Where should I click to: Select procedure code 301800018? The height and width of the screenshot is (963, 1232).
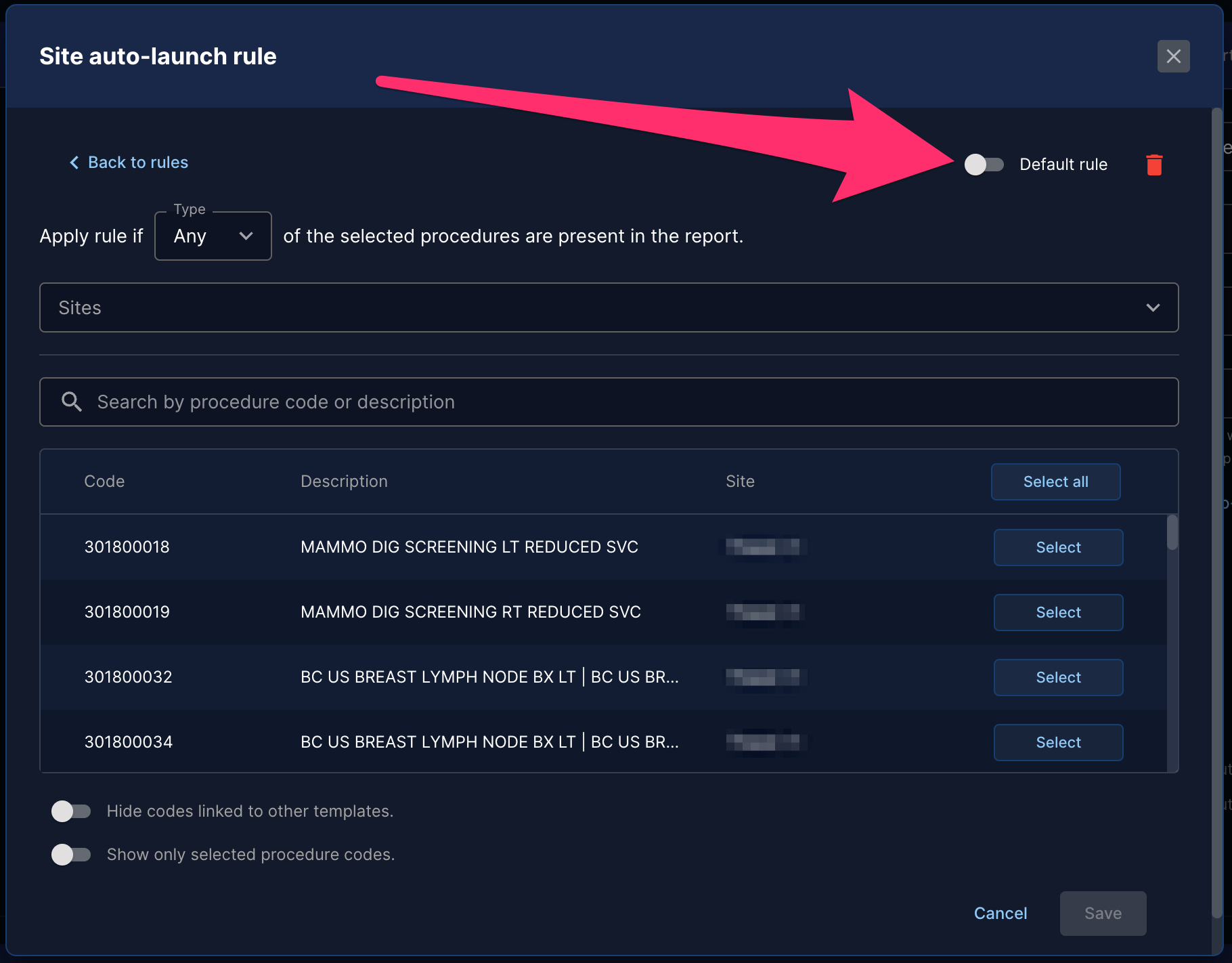1058,547
